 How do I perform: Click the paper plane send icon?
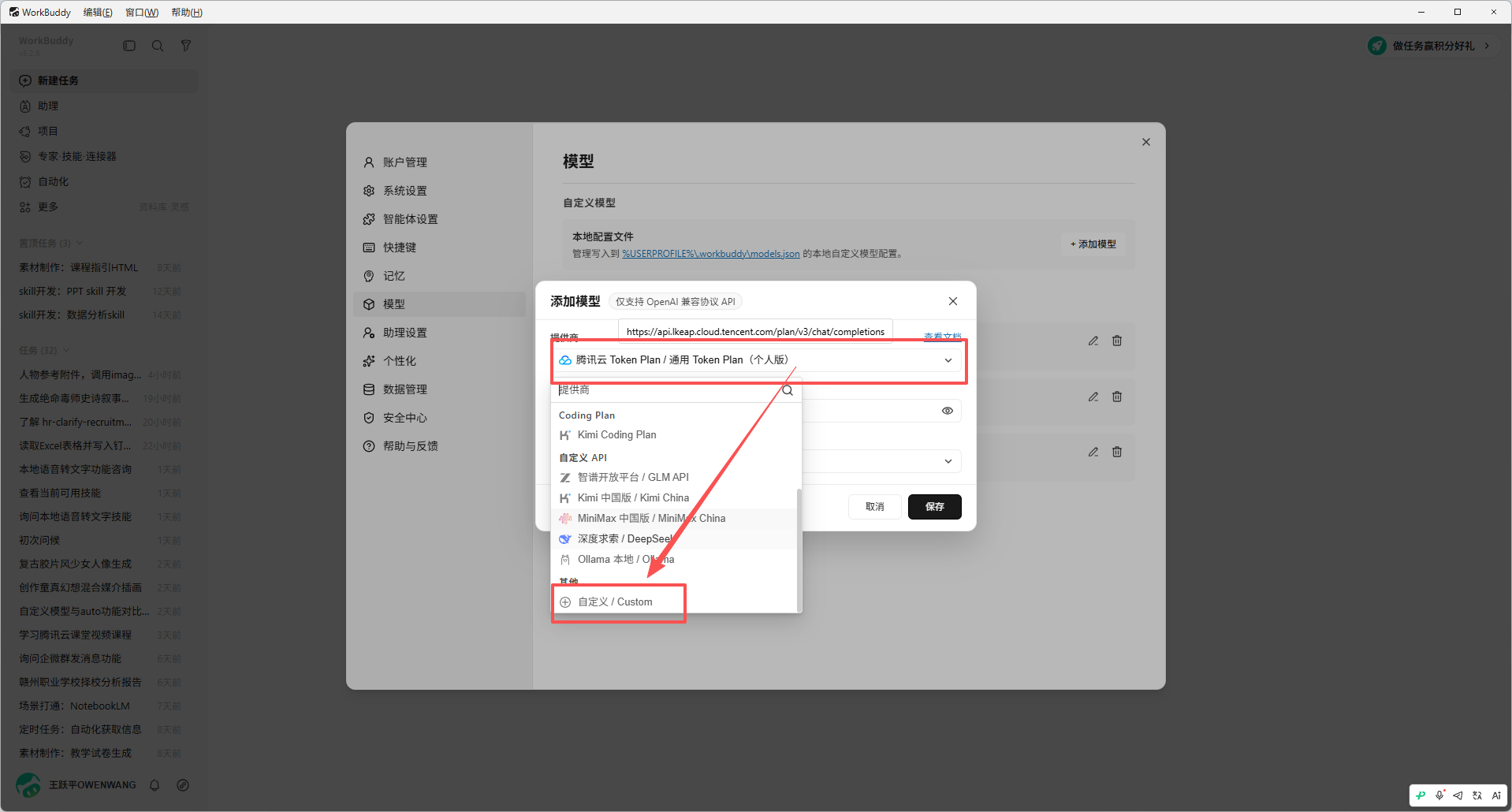[x=1458, y=795]
